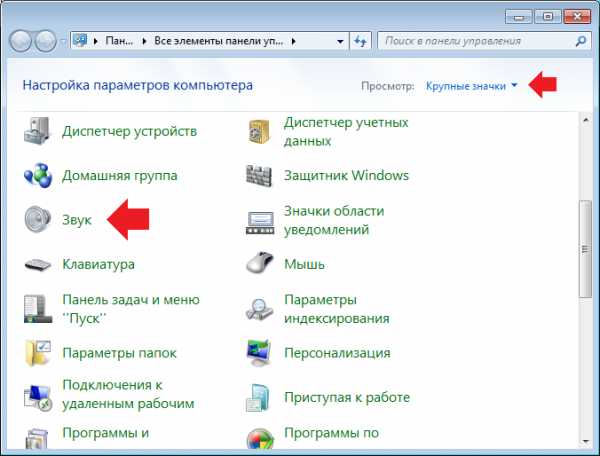Open the Значки области уведомлений link
Screen dimensions: 600x456
click(334, 220)
